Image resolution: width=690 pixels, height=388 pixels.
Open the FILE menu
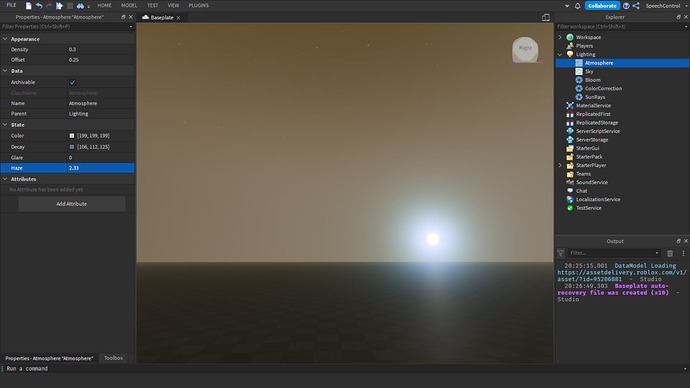[x=11, y=5]
